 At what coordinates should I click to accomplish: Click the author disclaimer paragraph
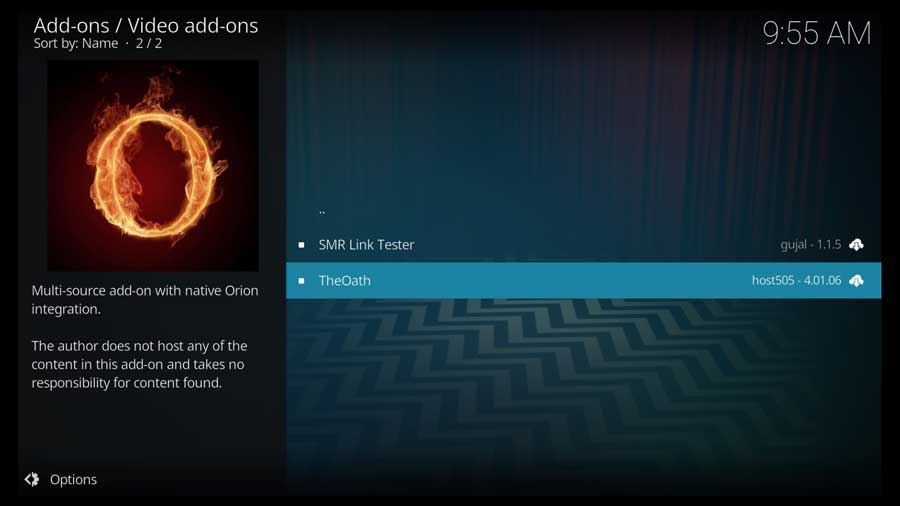[139, 364]
